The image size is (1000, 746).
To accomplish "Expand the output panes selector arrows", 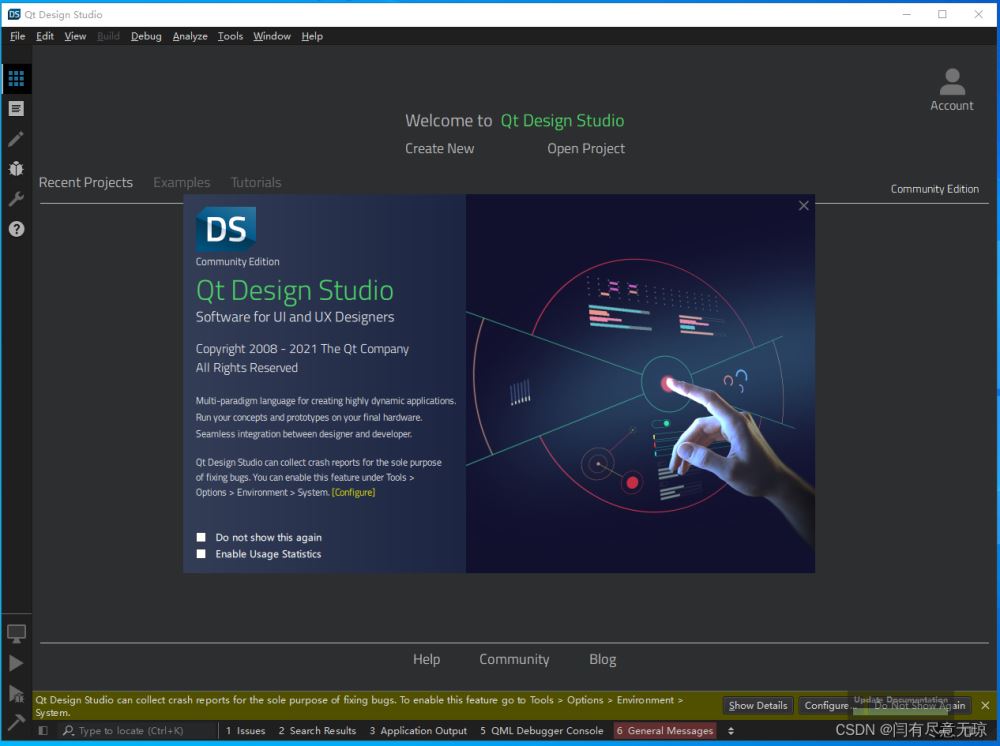I will pos(731,731).
